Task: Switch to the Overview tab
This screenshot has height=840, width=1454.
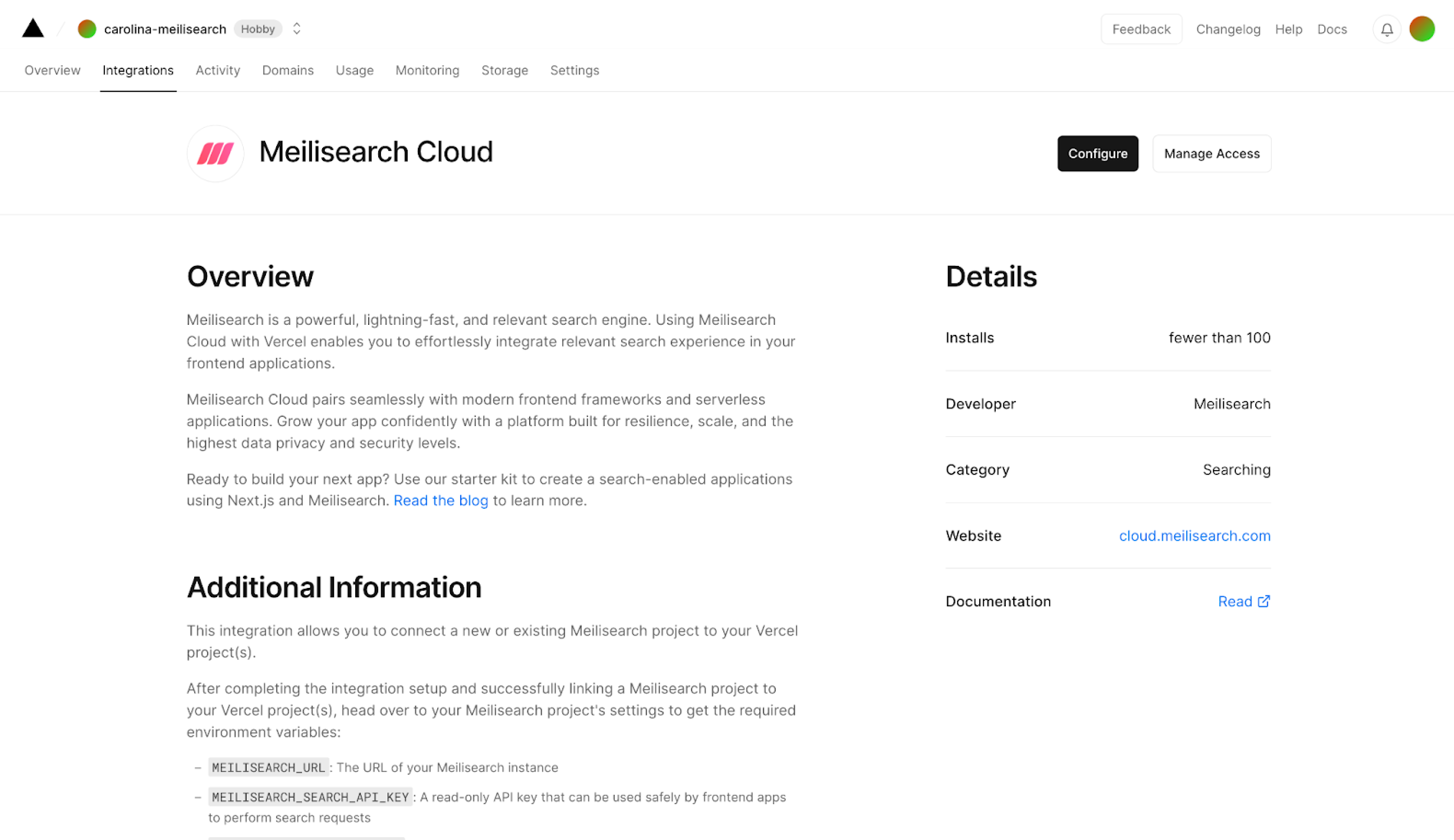Action: tap(52, 70)
